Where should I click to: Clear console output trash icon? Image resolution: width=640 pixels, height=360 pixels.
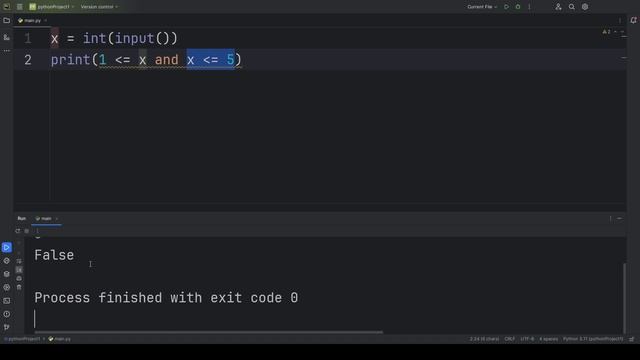19,287
